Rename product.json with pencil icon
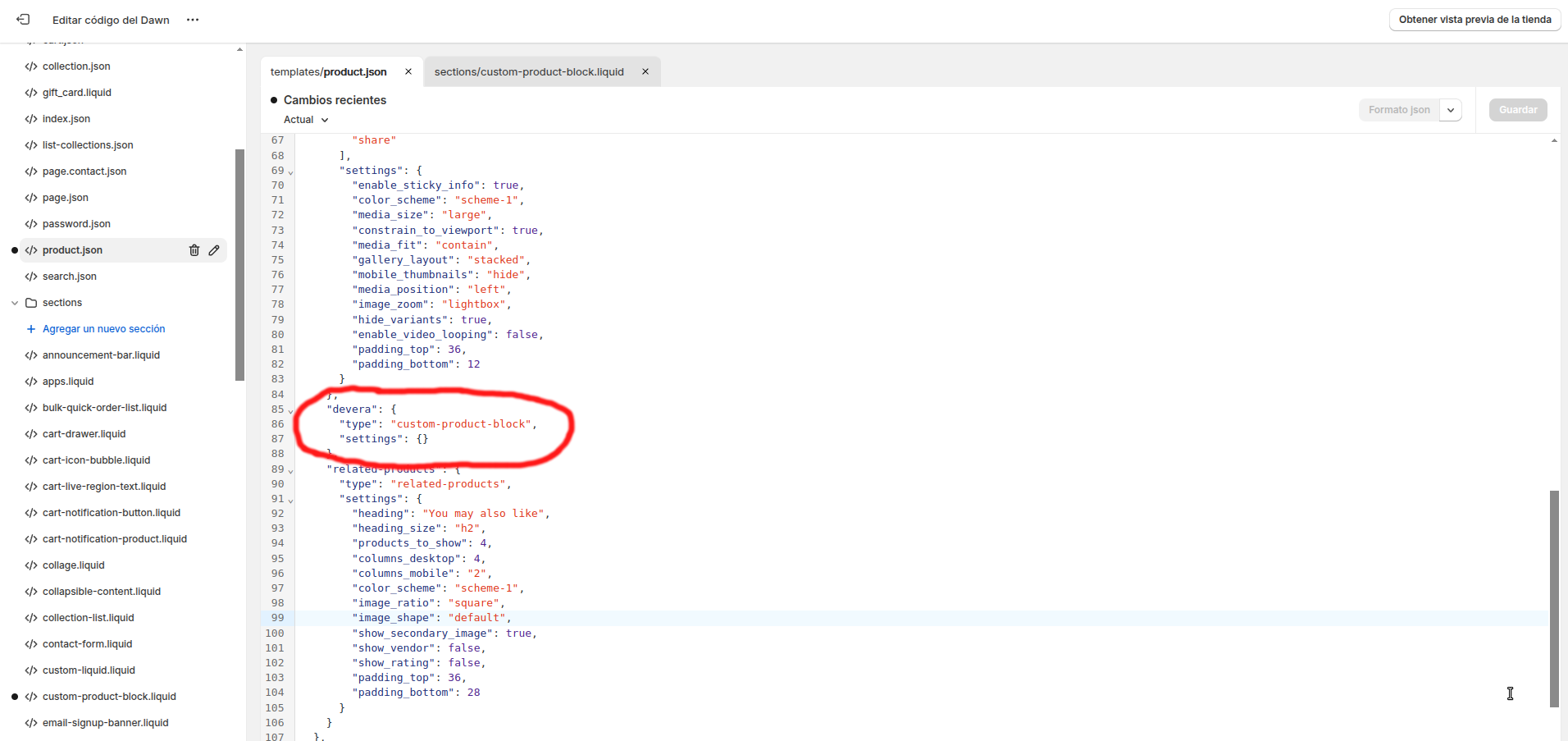The height and width of the screenshot is (741, 1568). pyautogui.click(x=214, y=250)
